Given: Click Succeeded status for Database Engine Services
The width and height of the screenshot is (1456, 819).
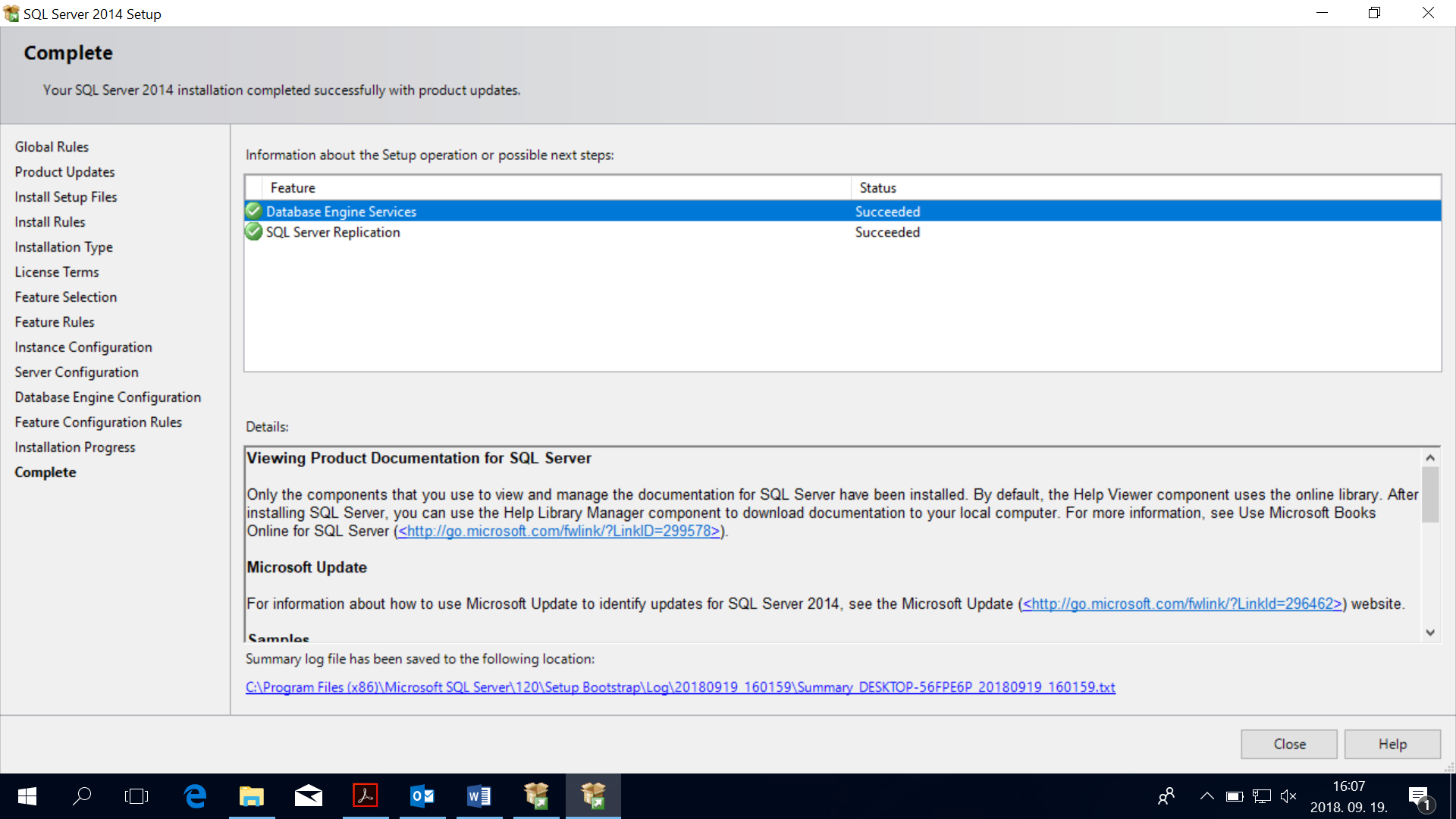Looking at the screenshot, I should (887, 212).
